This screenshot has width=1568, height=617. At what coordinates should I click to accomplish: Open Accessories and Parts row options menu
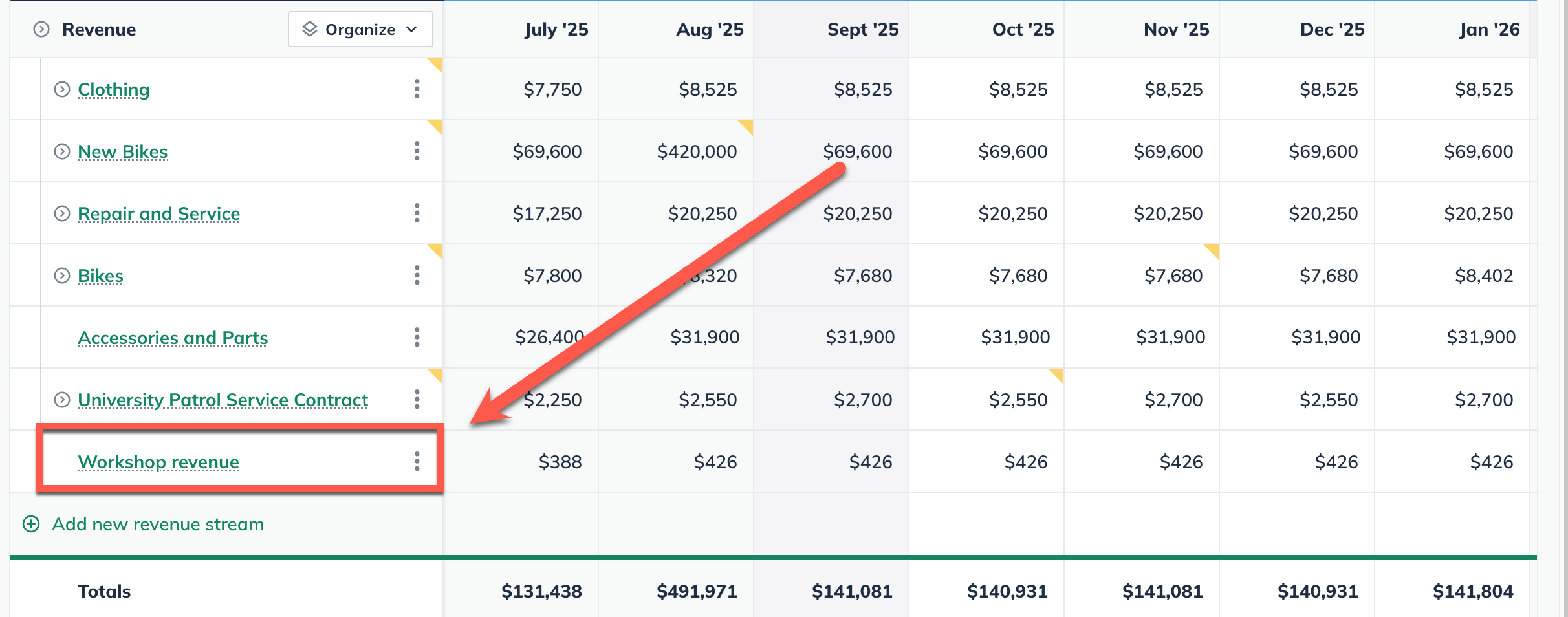(417, 337)
